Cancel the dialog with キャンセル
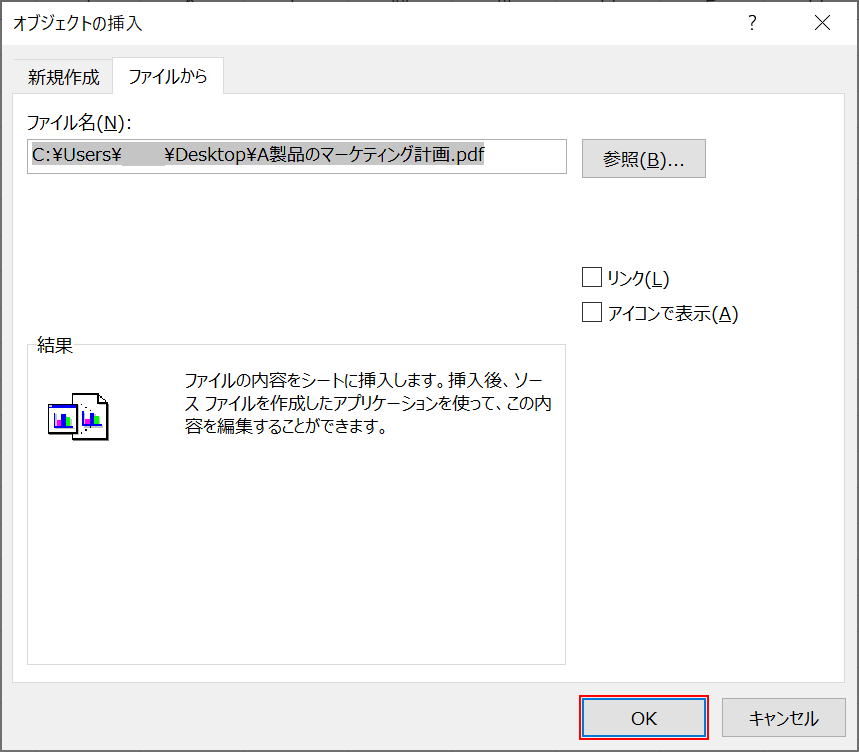This screenshot has width=859, height=752. [x=784, y=717]
